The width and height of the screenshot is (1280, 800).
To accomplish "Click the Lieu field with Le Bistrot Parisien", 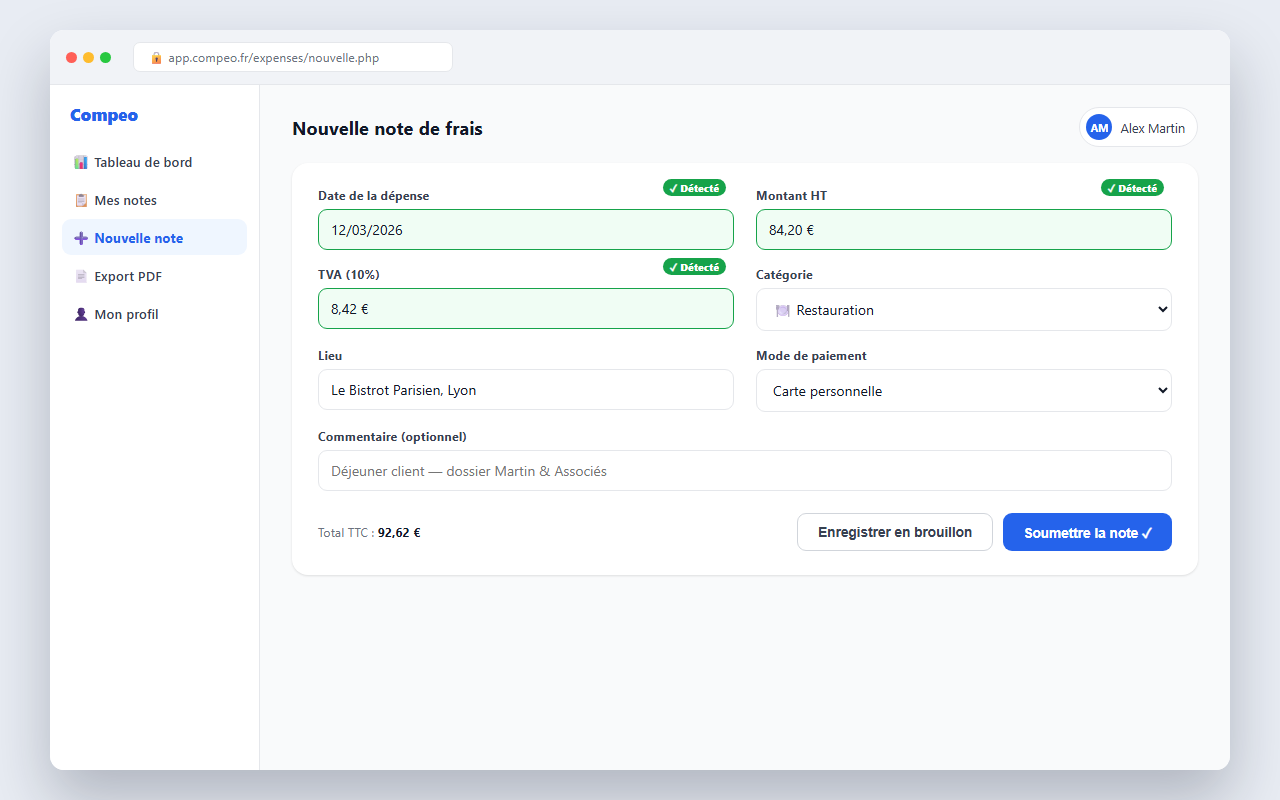I will tap(526, 390).
